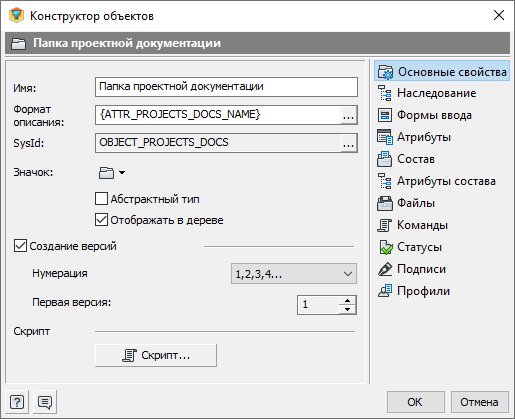Confirm with the OK button
Image resolution: width=515 pixels, height=419 pixels.
415,402
